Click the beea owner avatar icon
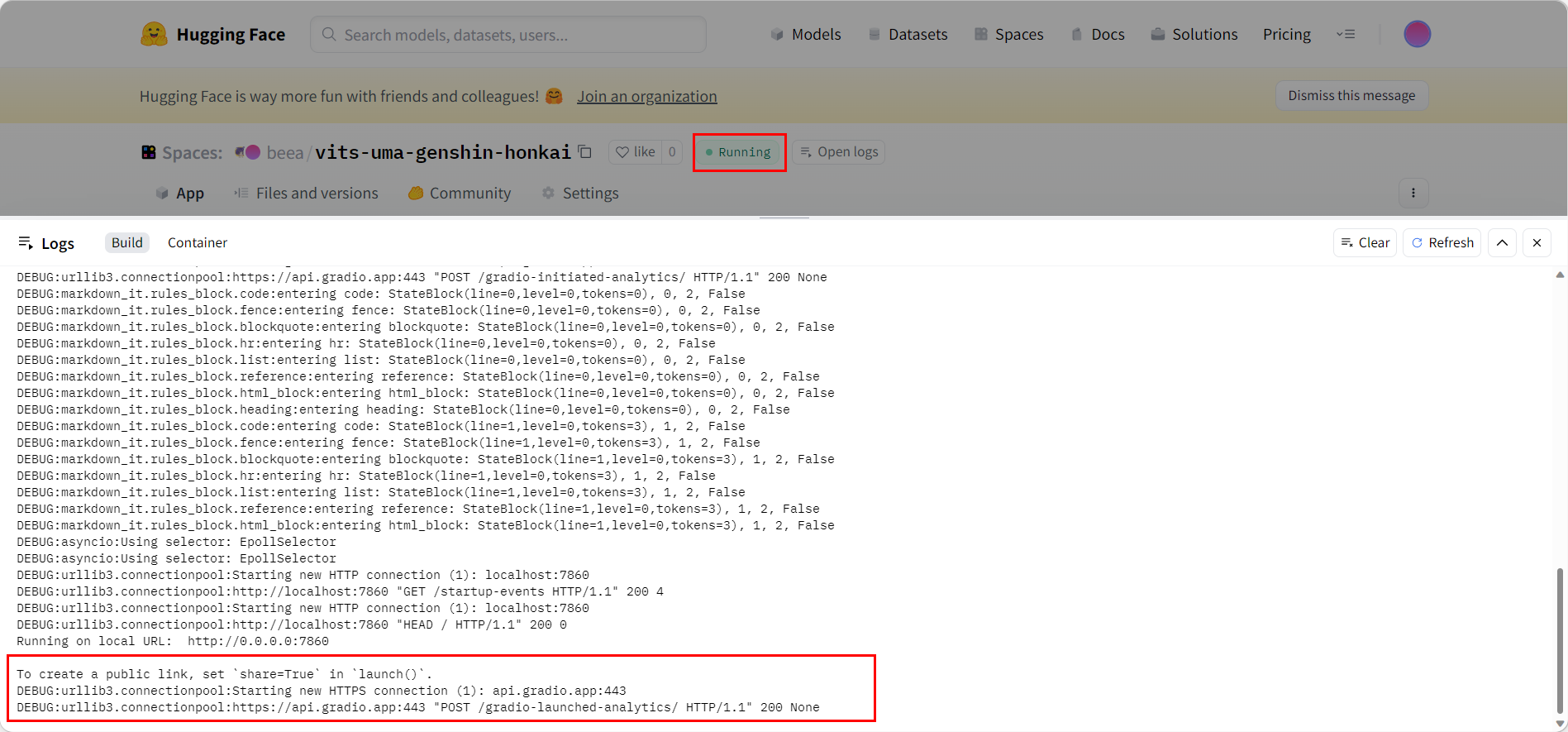This screenshot has width=1568, height=732. click(x=248, y=152)
